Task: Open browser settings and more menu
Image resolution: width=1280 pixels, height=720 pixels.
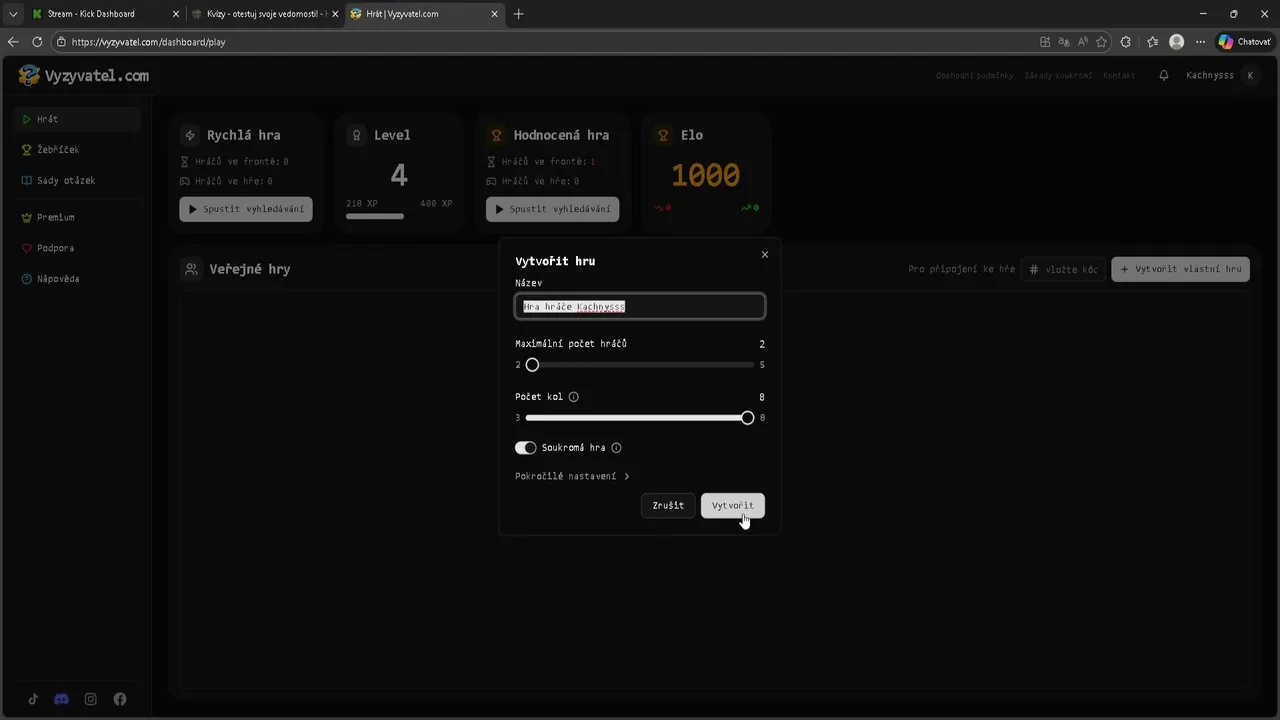Action: click(1198, 42)
